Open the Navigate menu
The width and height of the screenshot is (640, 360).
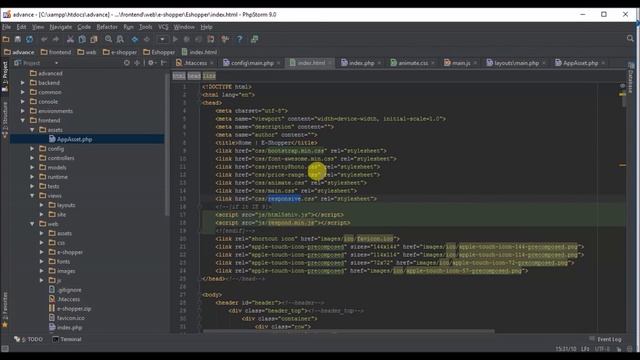pyautogui.click(x=60, y=27)
